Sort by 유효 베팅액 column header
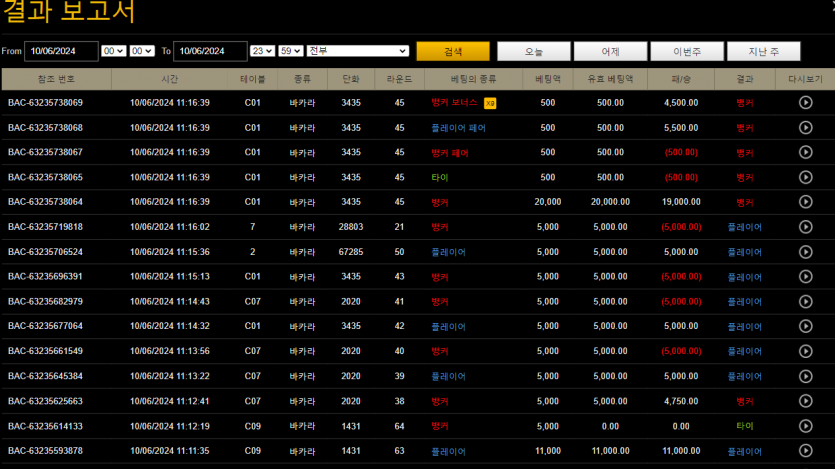This screenshot has width=835, height=469. click(x=610, y=79)
